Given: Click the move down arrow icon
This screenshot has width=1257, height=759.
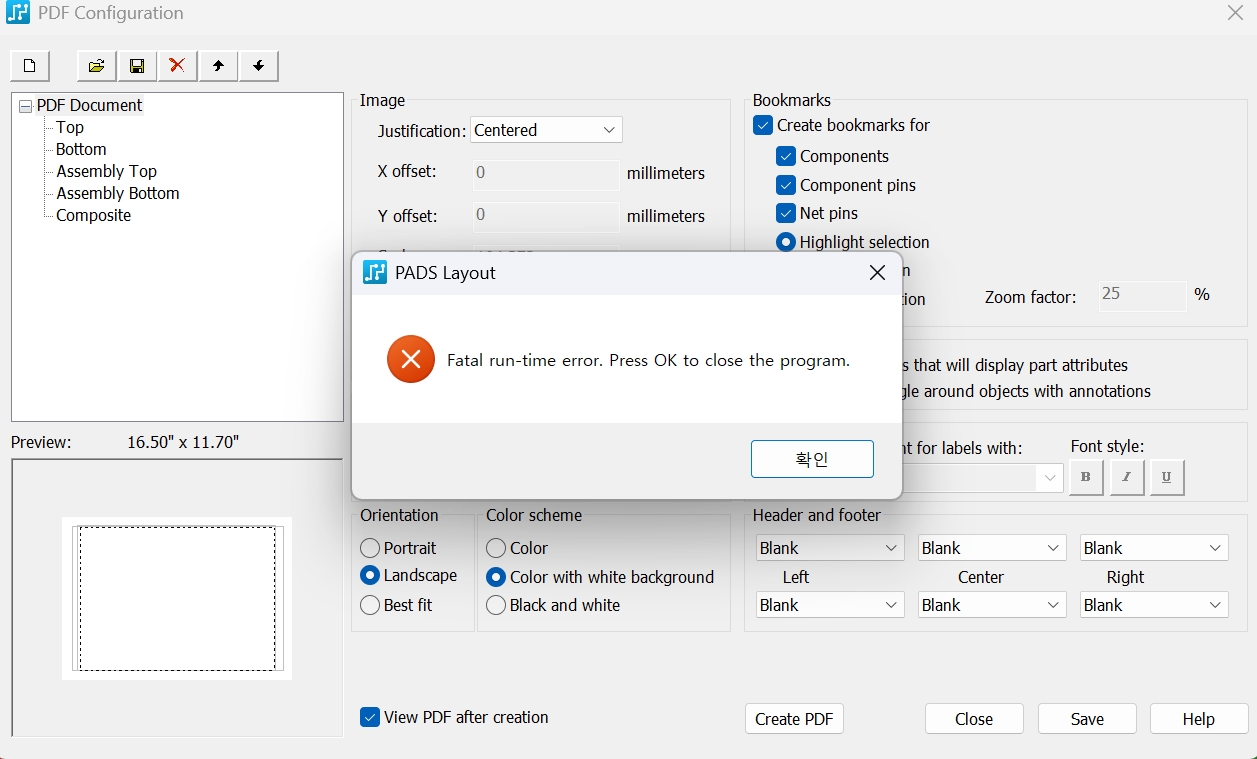Looking at the screenshot, I should pos(258,66).
